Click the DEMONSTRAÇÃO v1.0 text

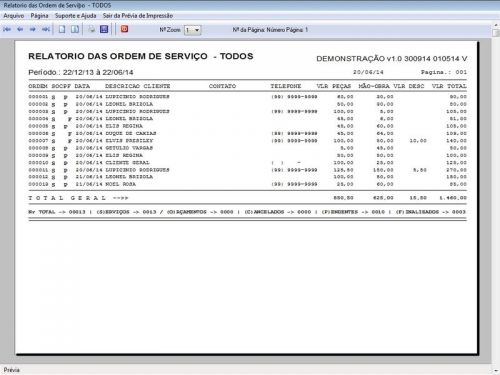[392, 59]
